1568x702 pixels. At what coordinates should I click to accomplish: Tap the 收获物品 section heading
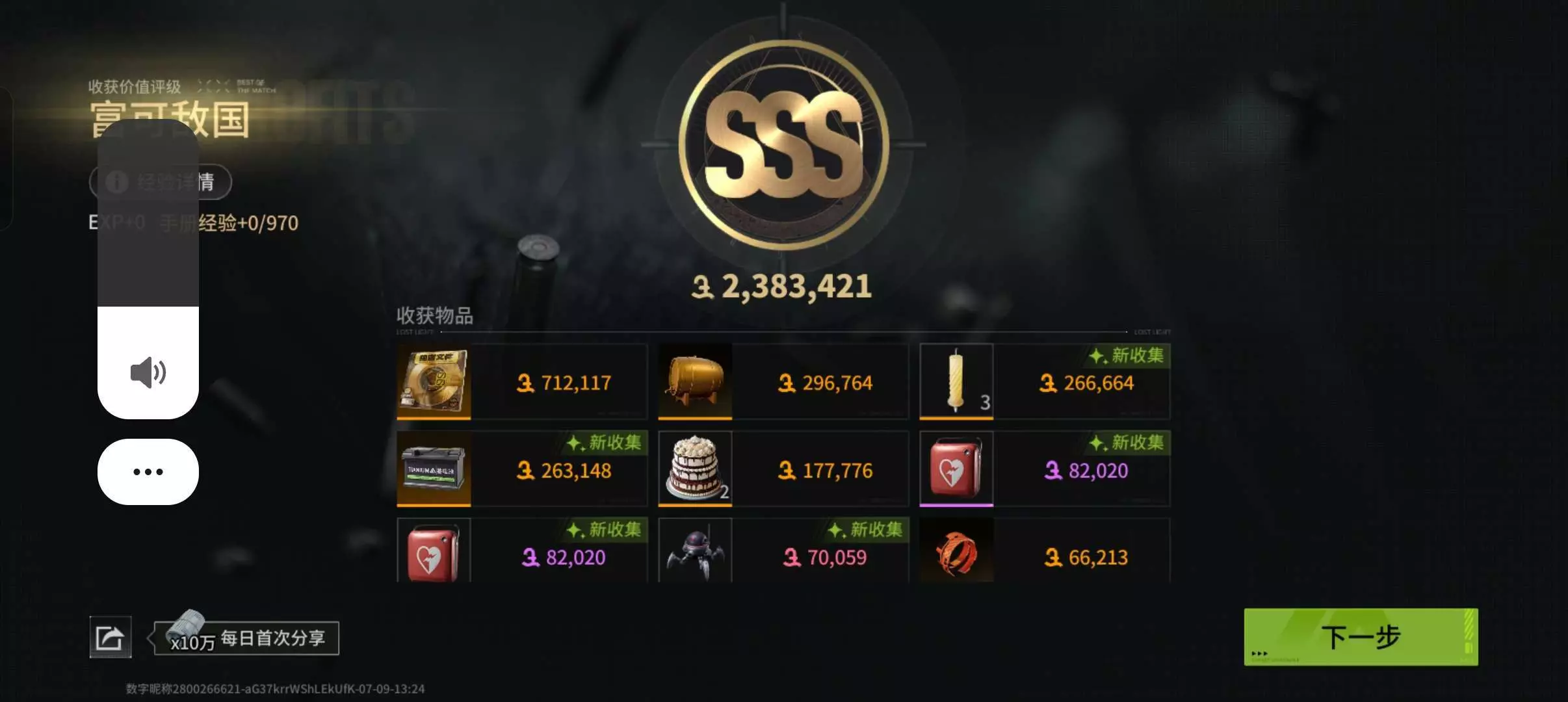pyautogui.click(x=435, y=316)
